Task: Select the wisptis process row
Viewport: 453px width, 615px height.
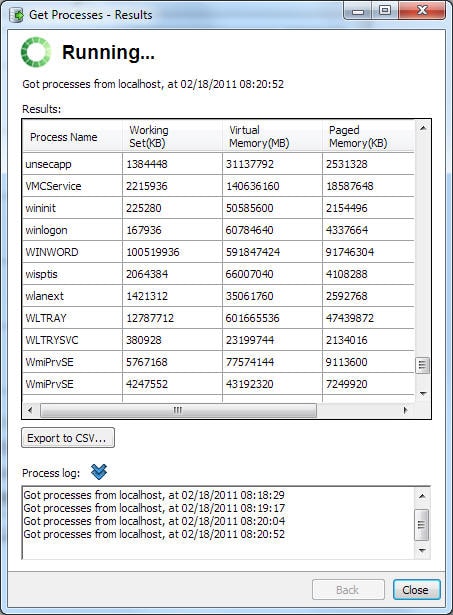Action: pyautogui.click(x=218, y=274)
